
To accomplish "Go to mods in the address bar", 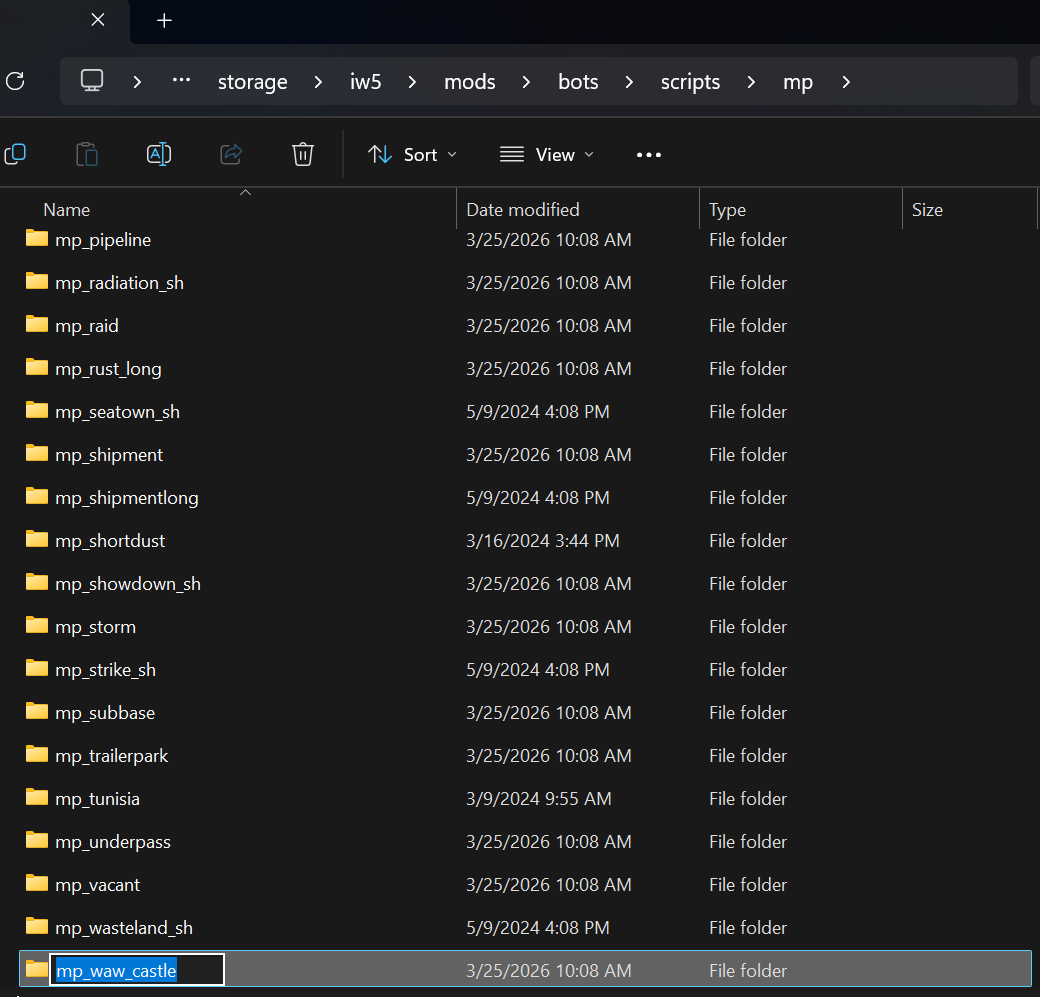I will click(x=470, y=82).
